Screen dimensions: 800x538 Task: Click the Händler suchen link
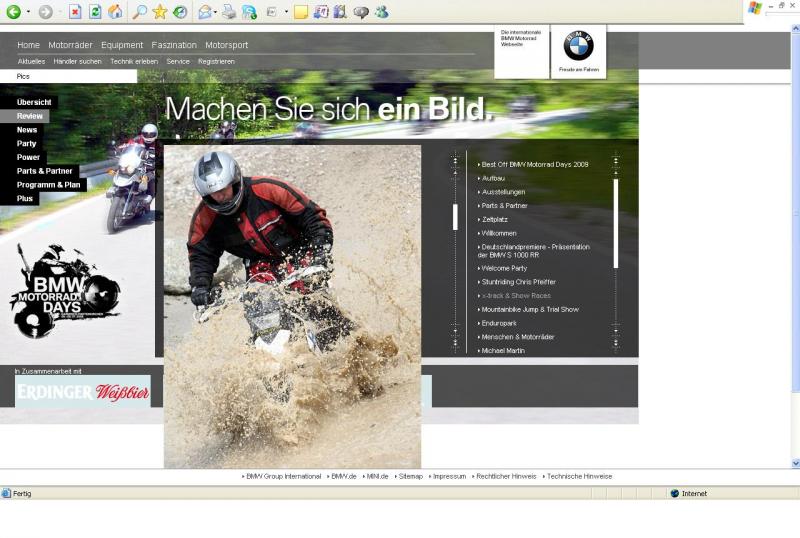point(78,61)
